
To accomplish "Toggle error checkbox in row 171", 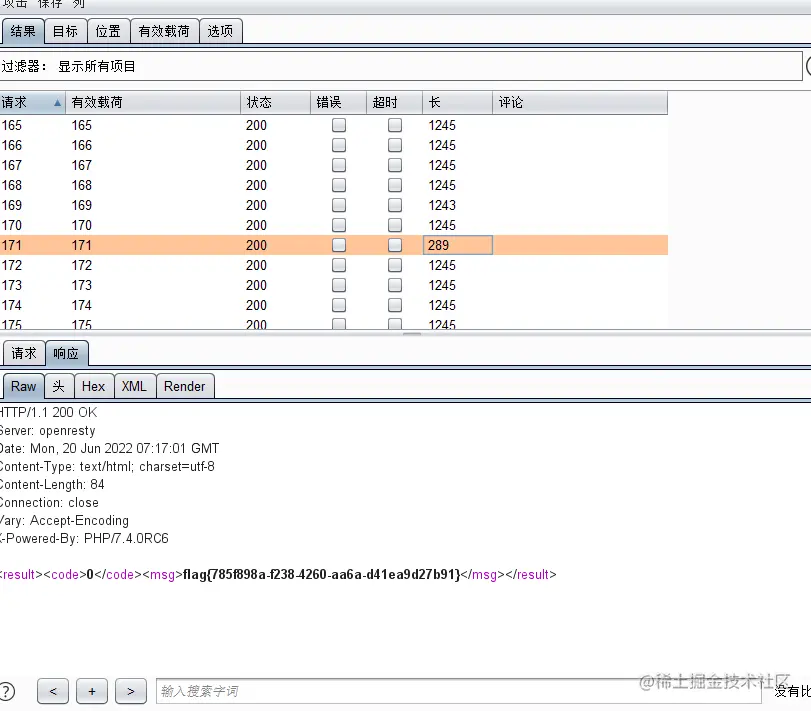I will (x=339, y=245).
